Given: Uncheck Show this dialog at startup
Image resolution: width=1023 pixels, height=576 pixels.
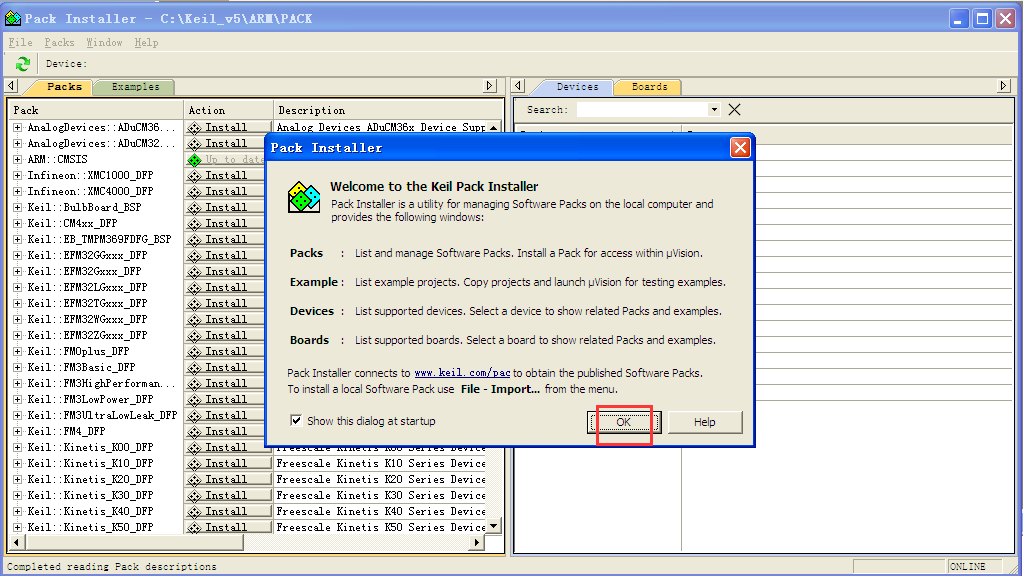Looking at the screenshot, I should coord(296,421).
